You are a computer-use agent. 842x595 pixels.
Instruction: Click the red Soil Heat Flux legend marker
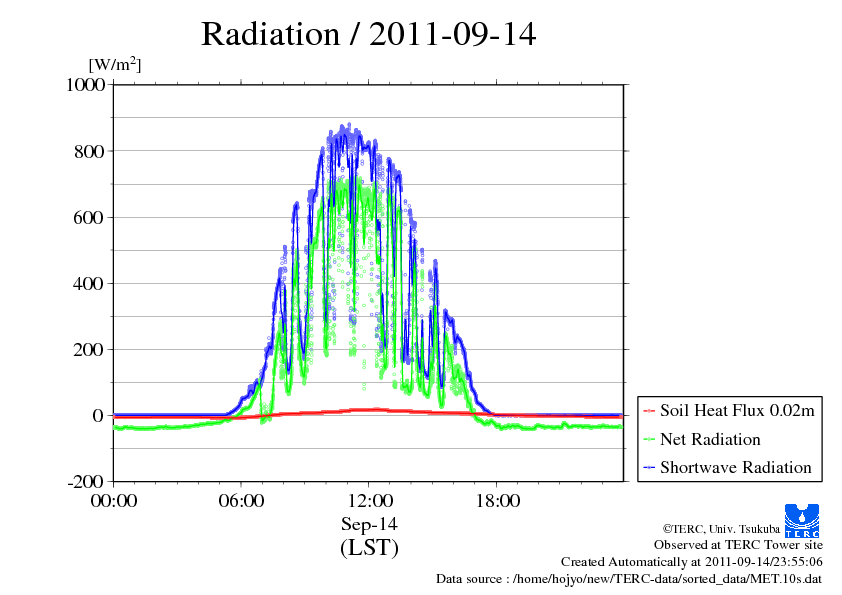(x=649, y=411)
